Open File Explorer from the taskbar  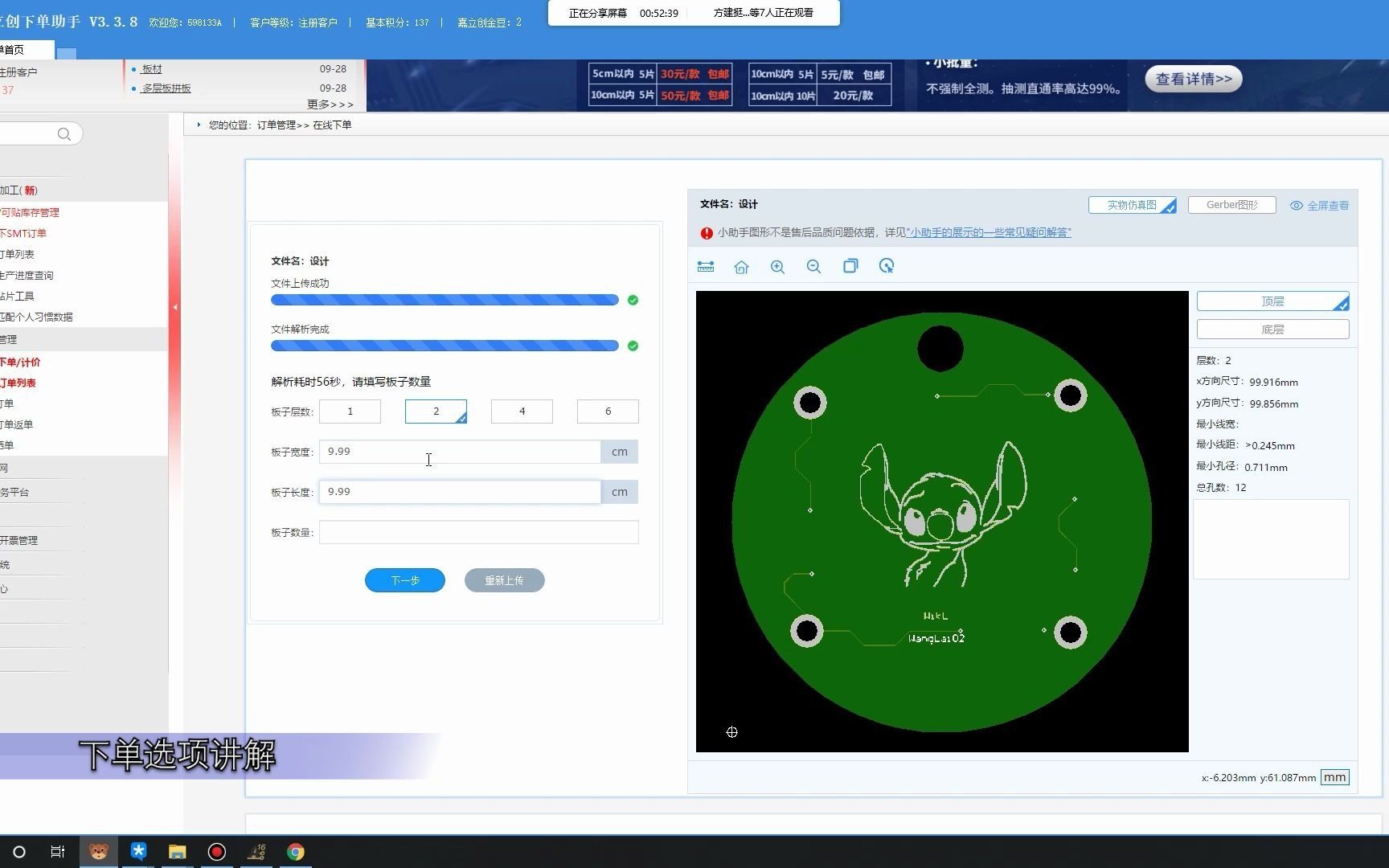(178, 852)
